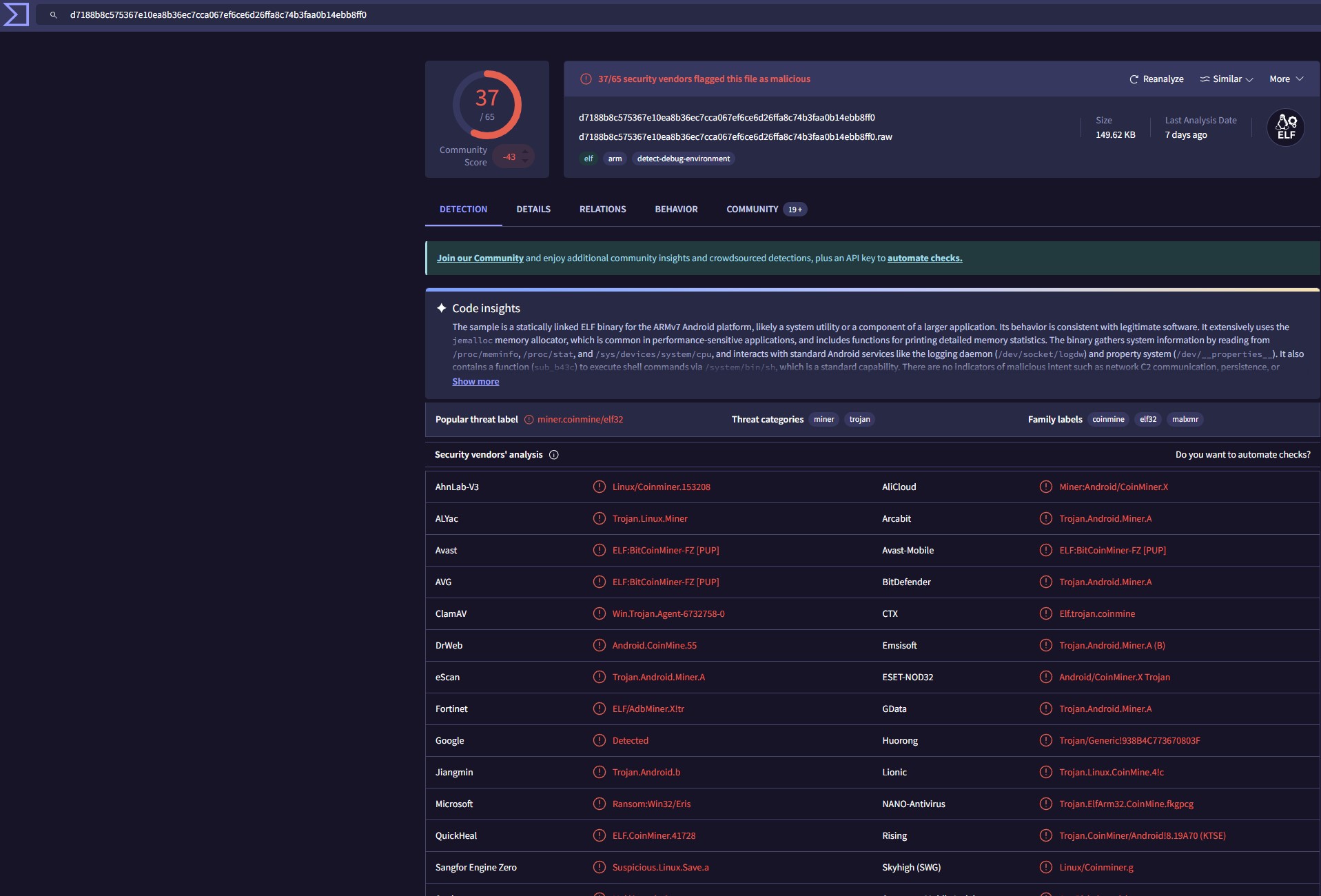Click Do you want to automate checks?

1243,455
